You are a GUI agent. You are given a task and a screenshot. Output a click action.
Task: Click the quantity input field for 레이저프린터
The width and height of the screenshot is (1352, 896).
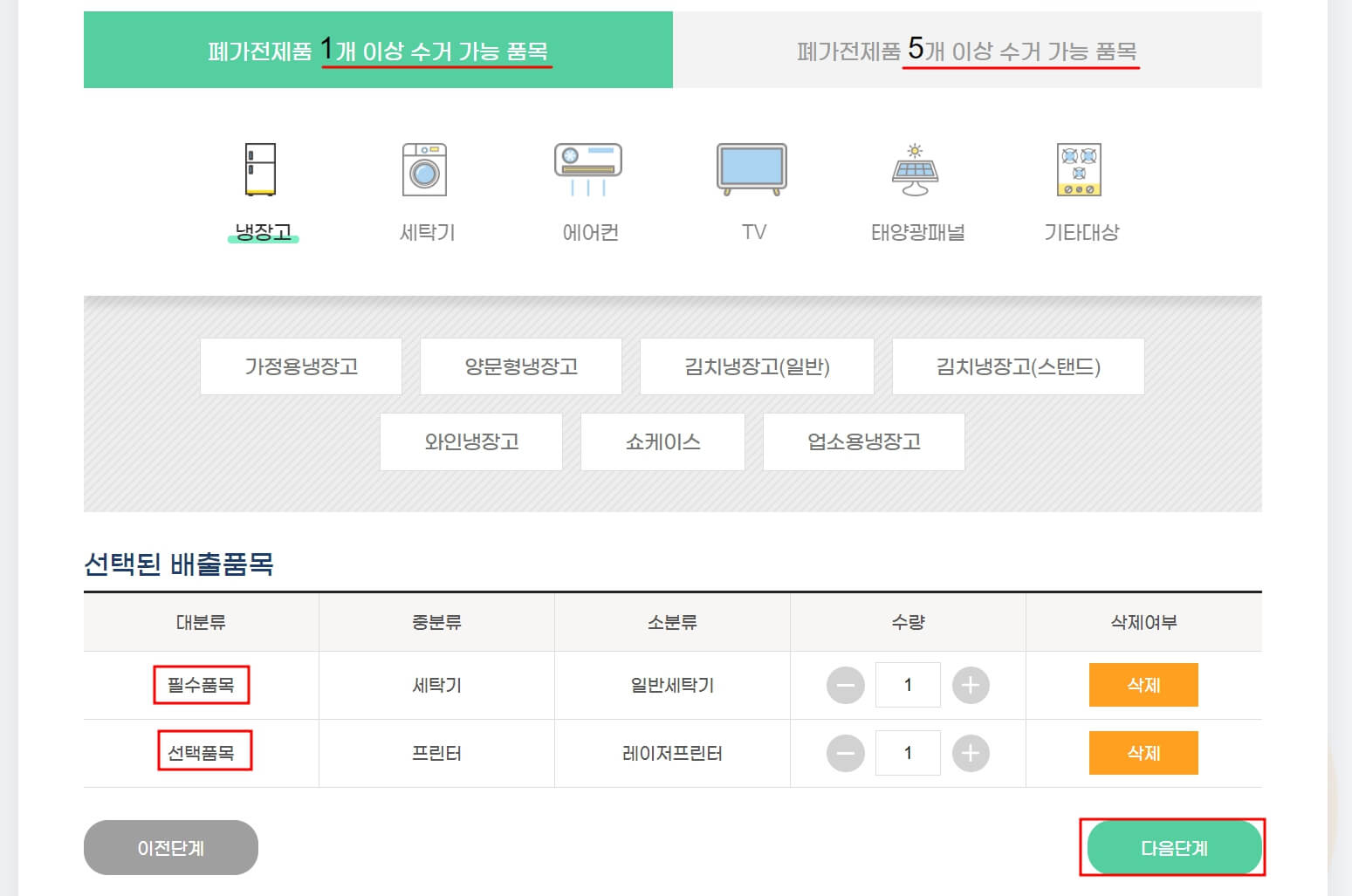[x=908, y=752]
